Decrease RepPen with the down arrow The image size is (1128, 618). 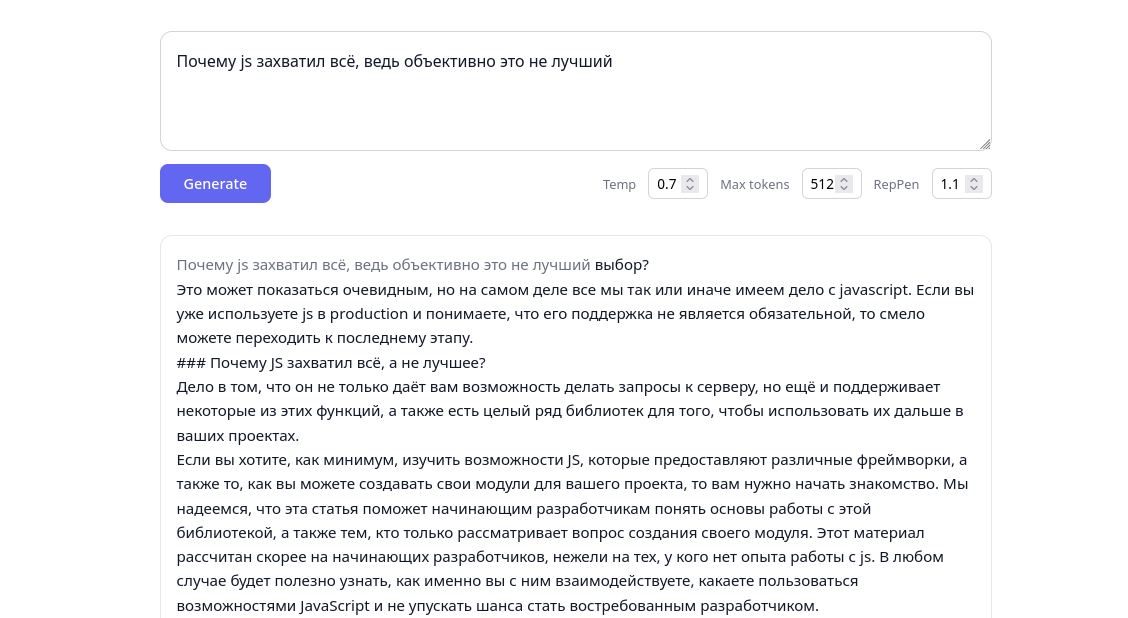tap(974, 188)
